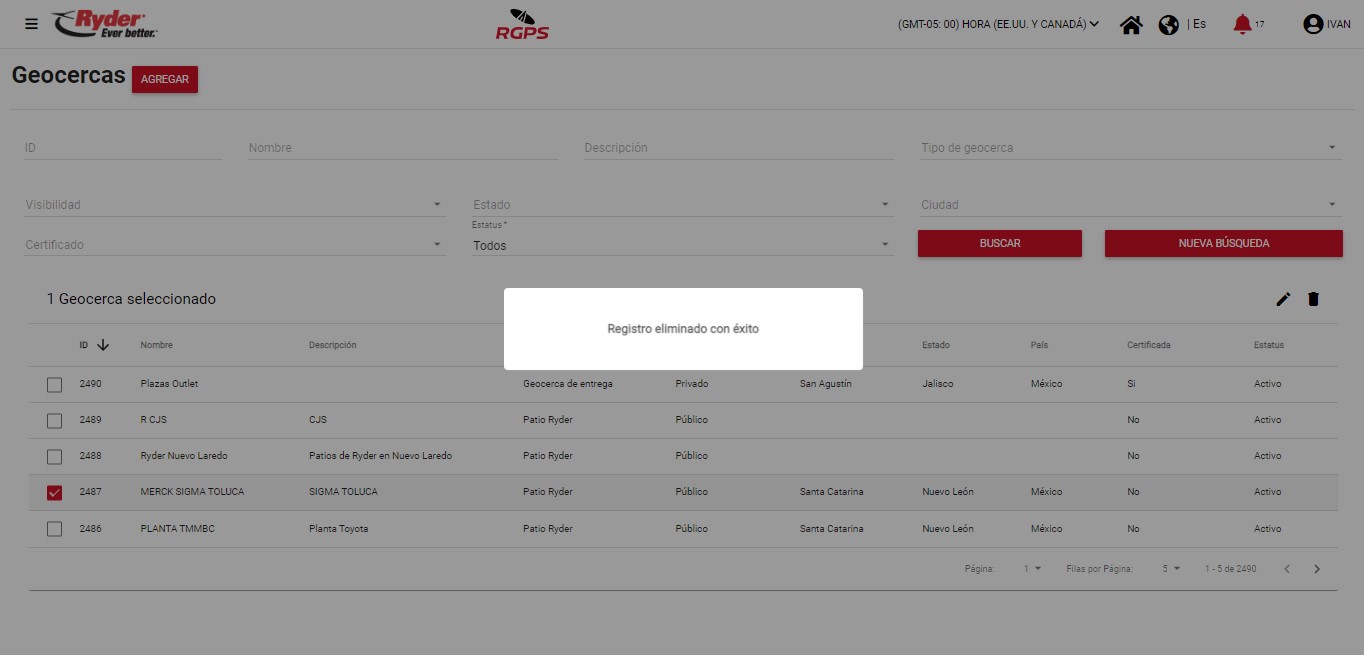The image size is (1364, 655).
Task: Go to next page arrow
Action: click(x=1317, y=569)
